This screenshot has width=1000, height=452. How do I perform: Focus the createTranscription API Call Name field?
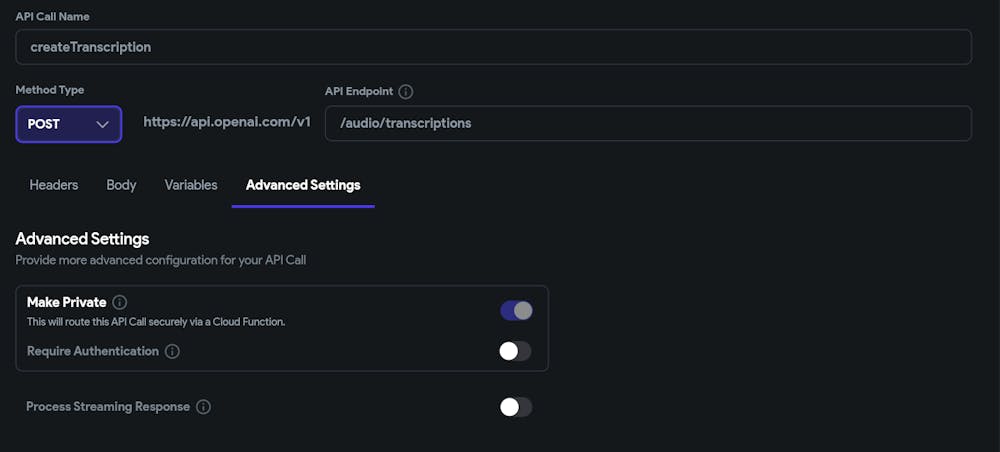pyautogui.click(x=493, y=47)
